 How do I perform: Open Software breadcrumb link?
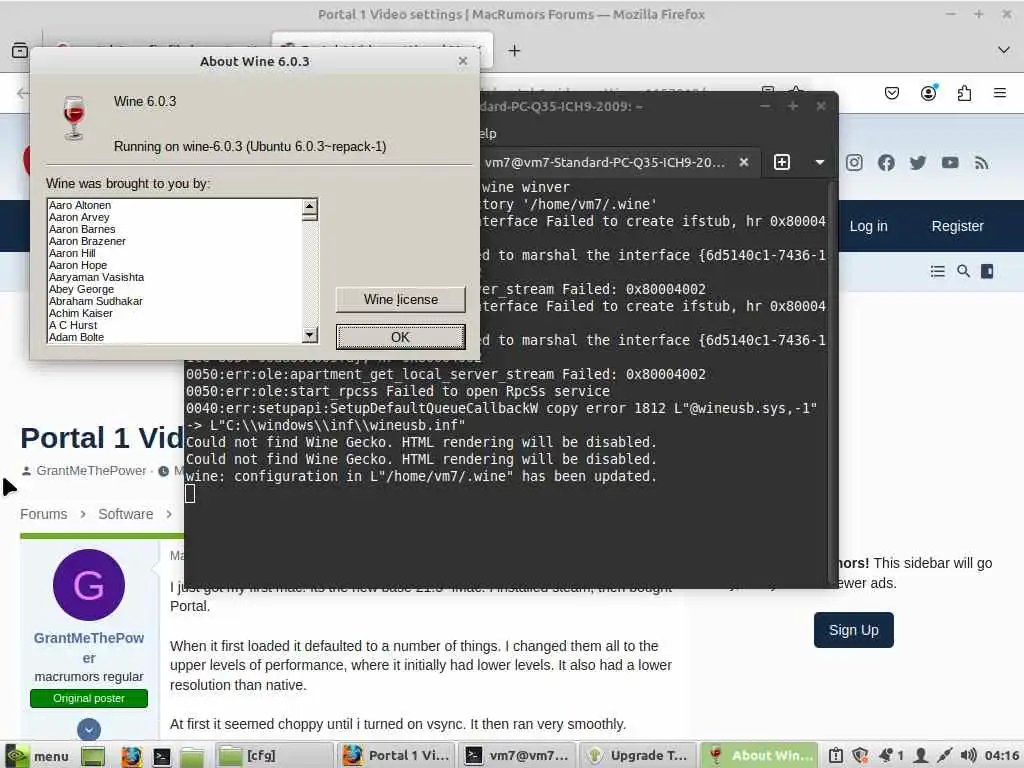coord(125,514)
